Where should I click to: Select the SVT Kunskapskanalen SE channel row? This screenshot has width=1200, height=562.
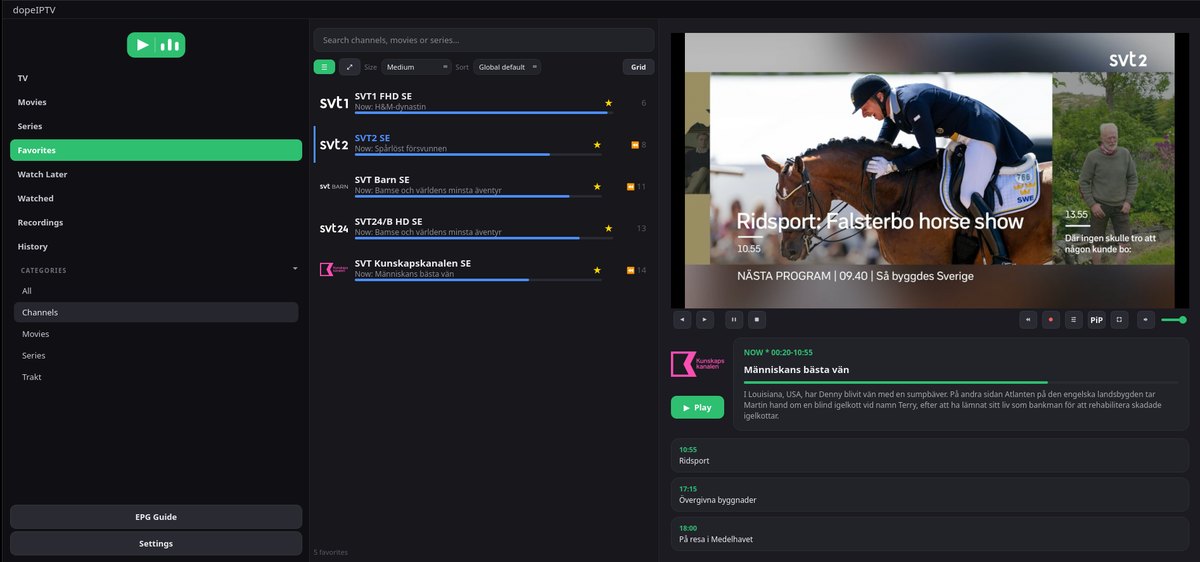click(484, 270)
